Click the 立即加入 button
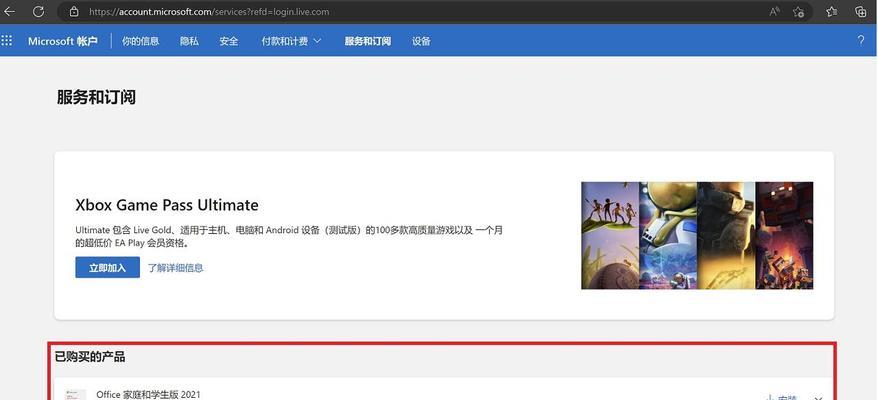Viewport: 878px width, 400px height. [x=108, y=267]
